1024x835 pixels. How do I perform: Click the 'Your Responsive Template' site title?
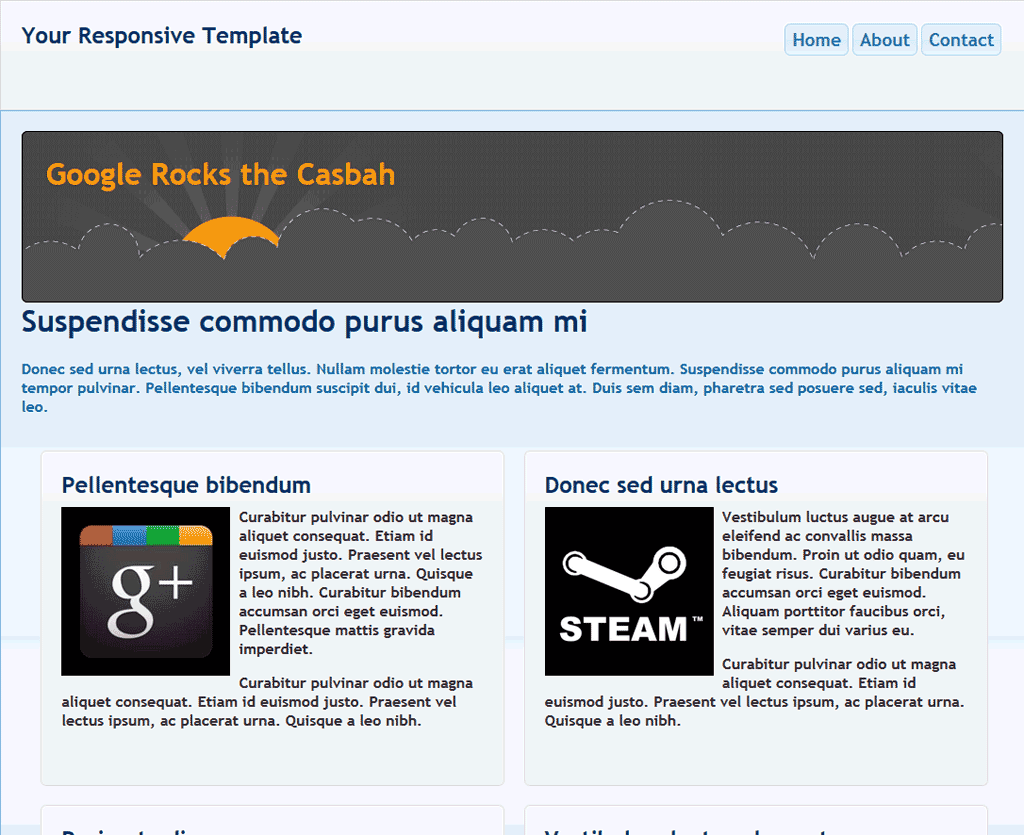tap(162, 36)
